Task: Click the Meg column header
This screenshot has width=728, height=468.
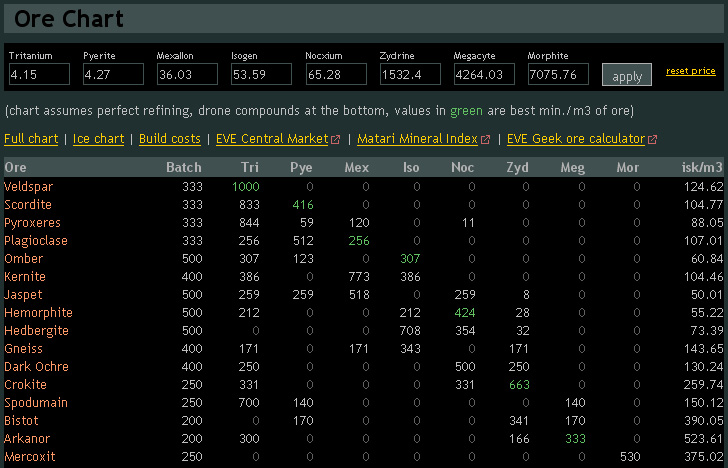Action: [572, 167]
